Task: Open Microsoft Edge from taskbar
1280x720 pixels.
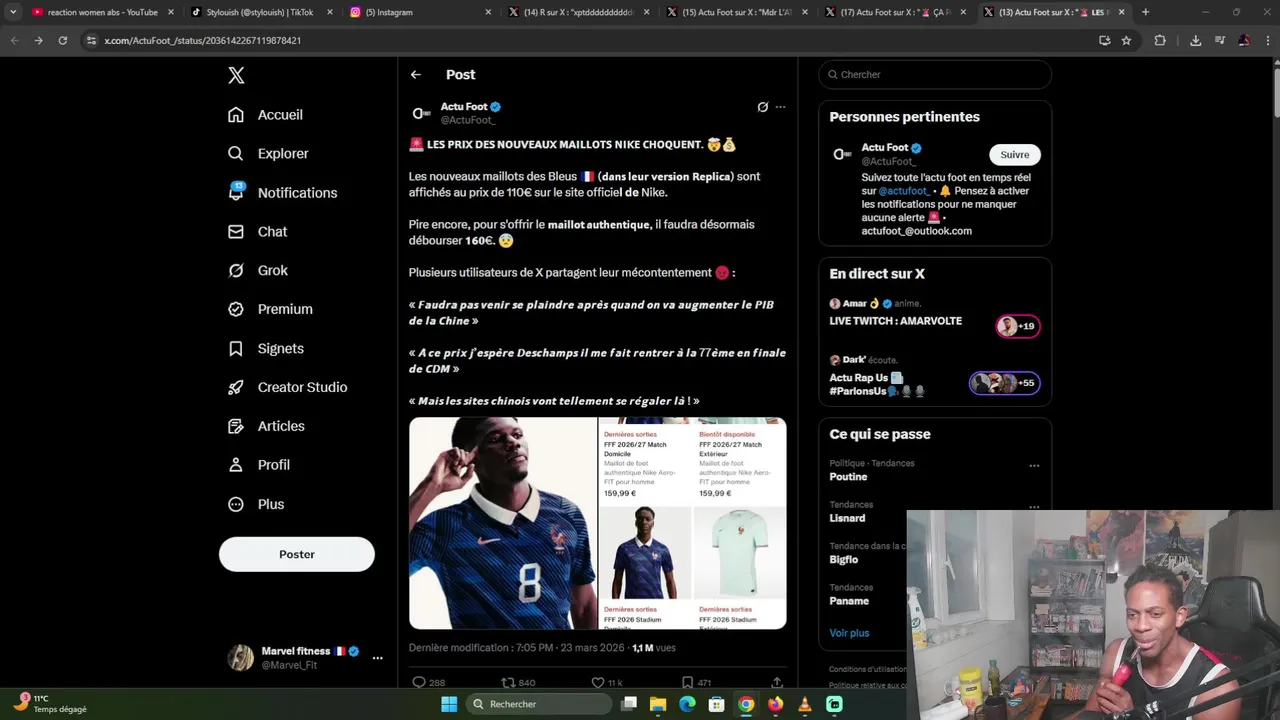Action: point(687,704)
